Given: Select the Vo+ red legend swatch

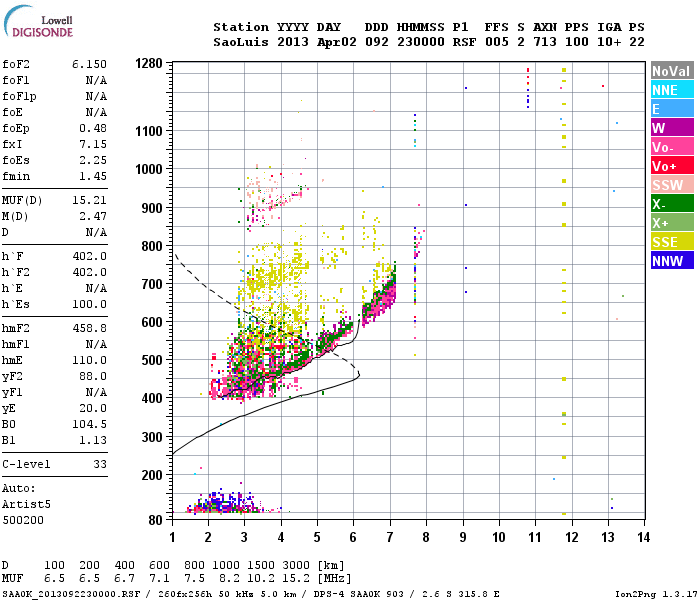Looking at the screenshot, I should [672, 166].
